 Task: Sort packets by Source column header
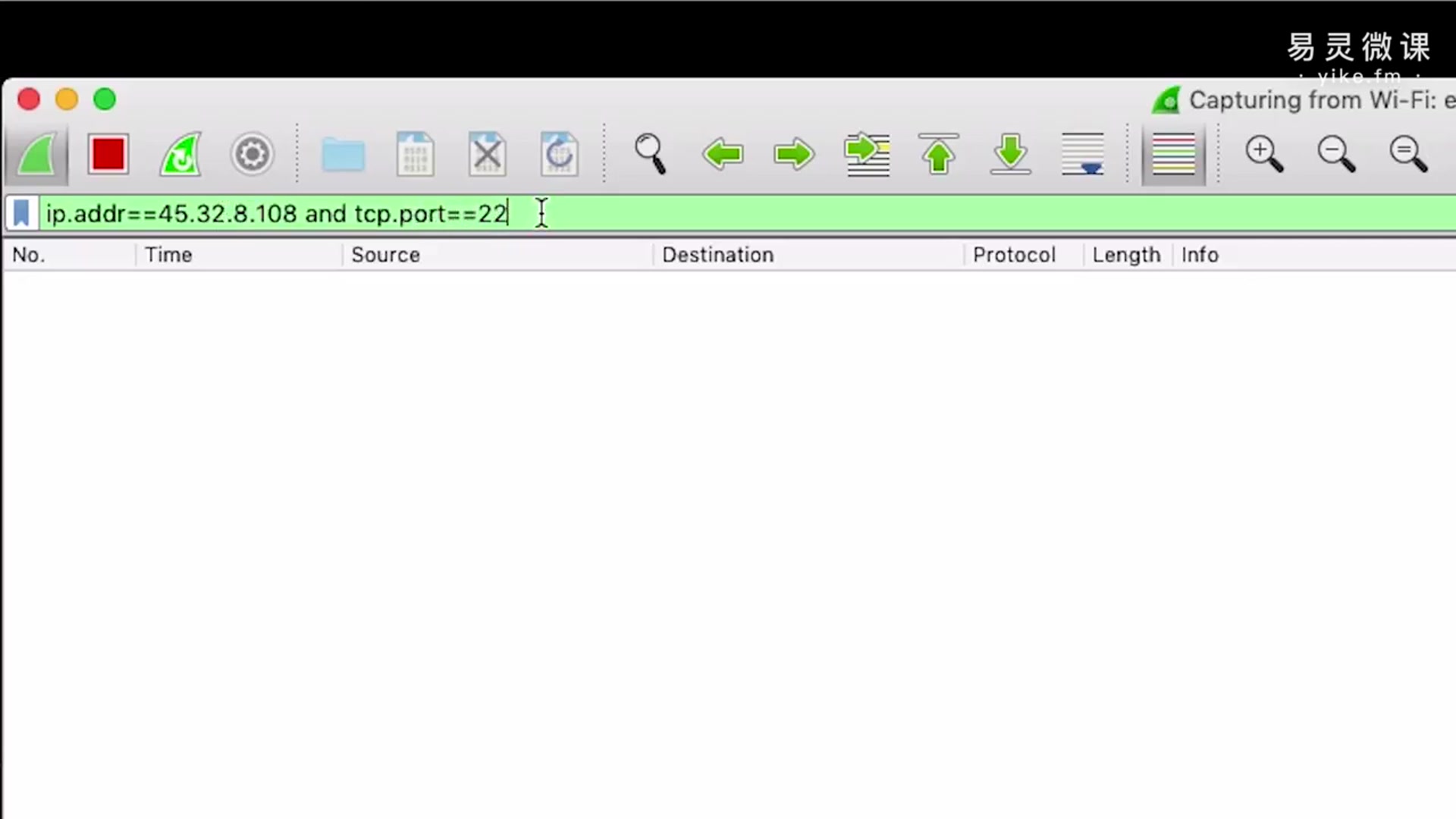pyautogui.click(x=385, y=255)
